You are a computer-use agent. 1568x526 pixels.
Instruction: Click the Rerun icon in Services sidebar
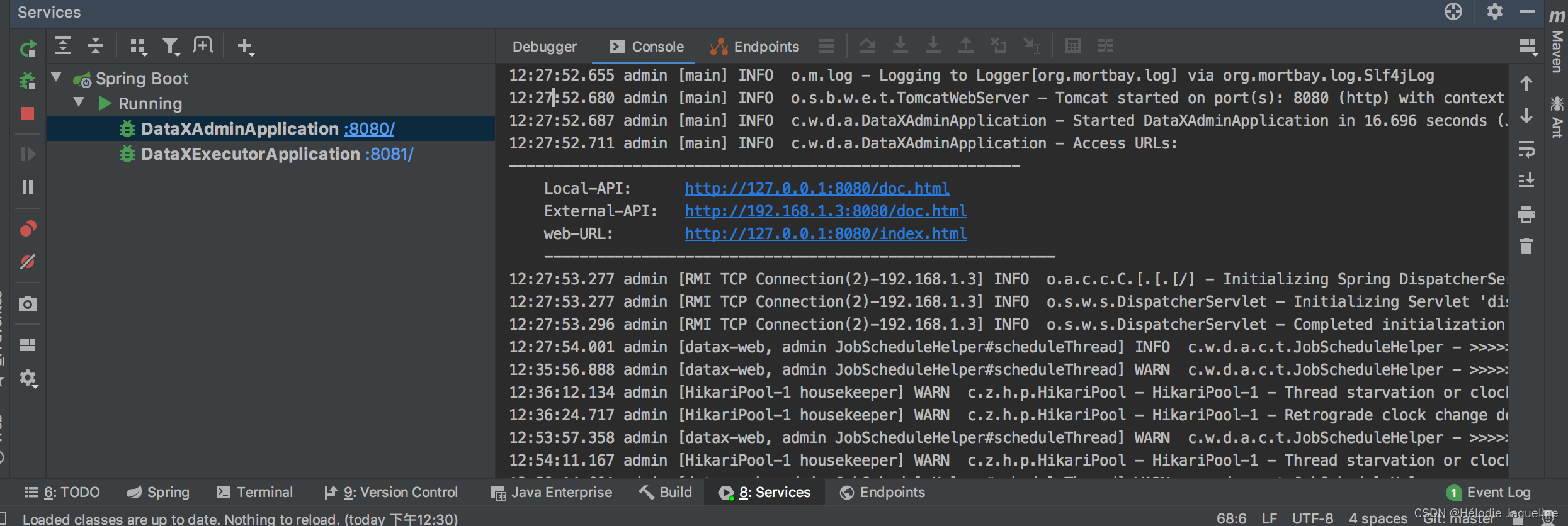click(28, 48)
